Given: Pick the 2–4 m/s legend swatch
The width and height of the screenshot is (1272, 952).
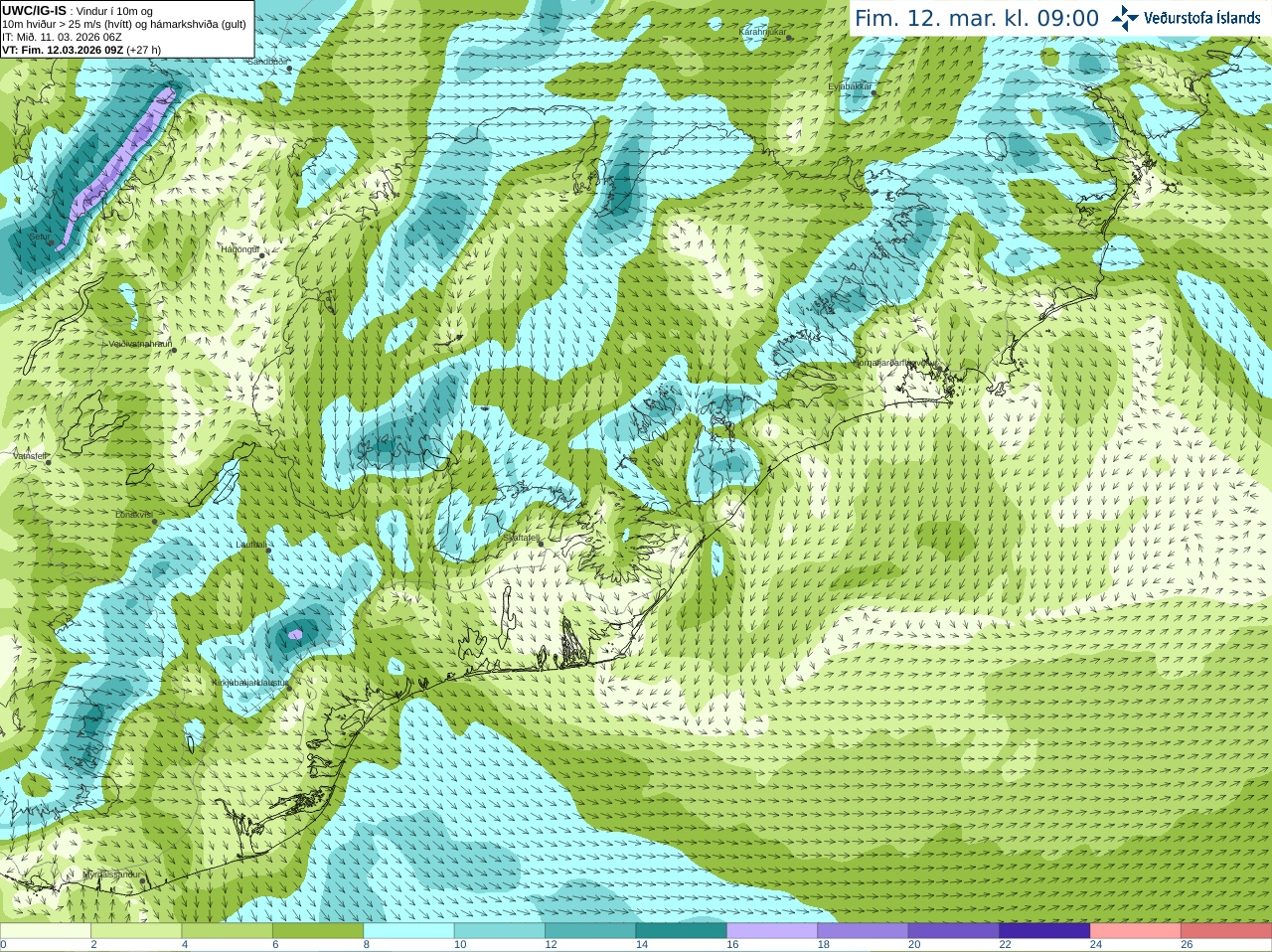Looking at the screenshot, I should [136, 931].
